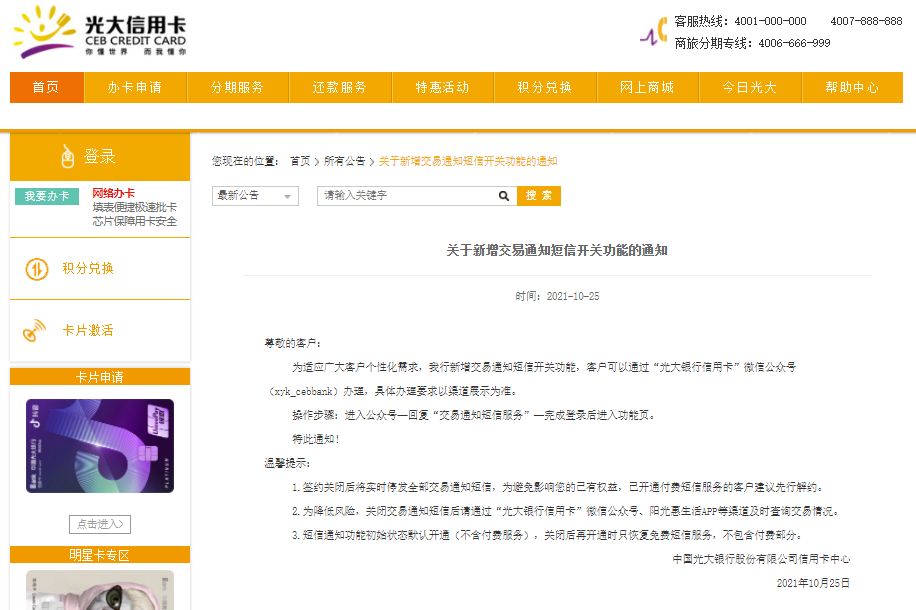Viewport: 916px width, 610px height.
Task: Click the announcement title 关于新增交易通知短信开关功能的通知
Action: [557, 251]
